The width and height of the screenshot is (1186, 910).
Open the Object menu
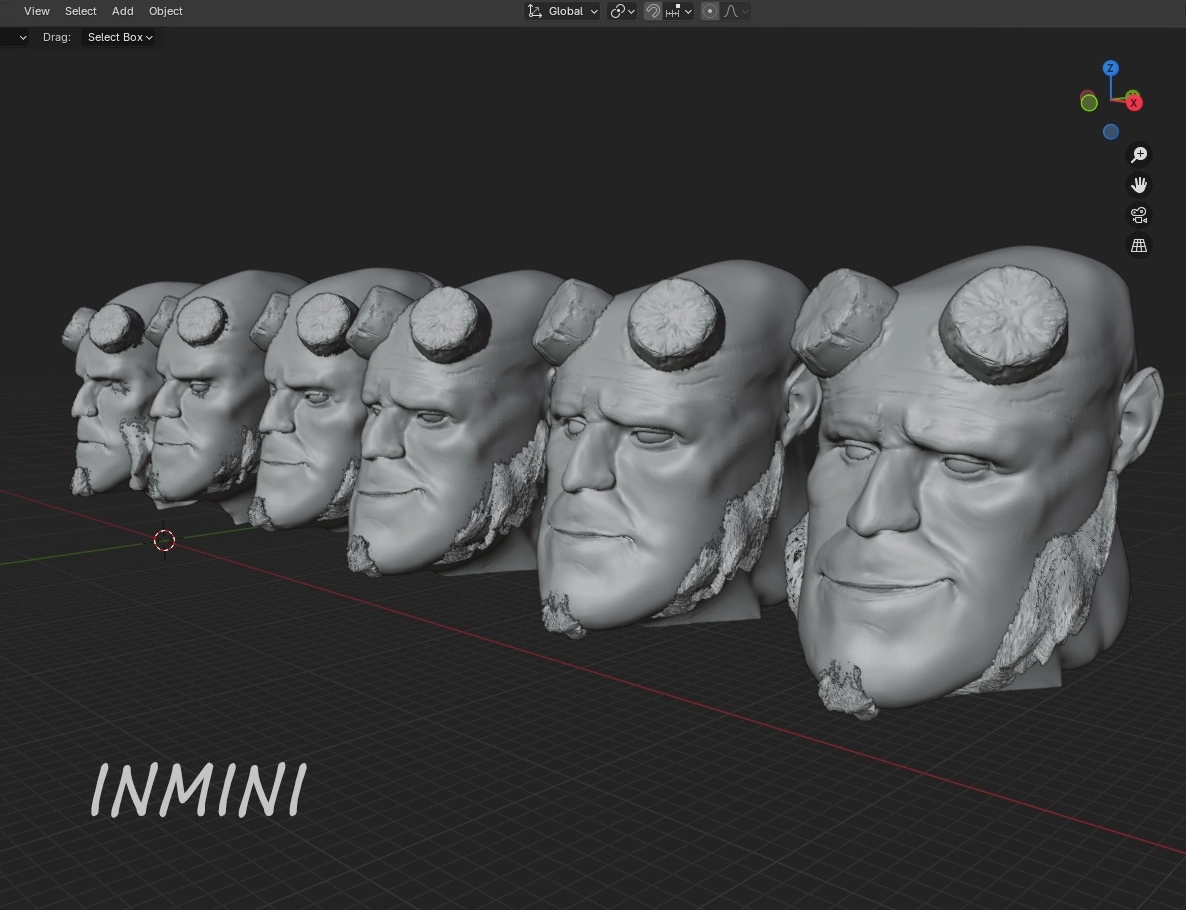click(166, 11)
